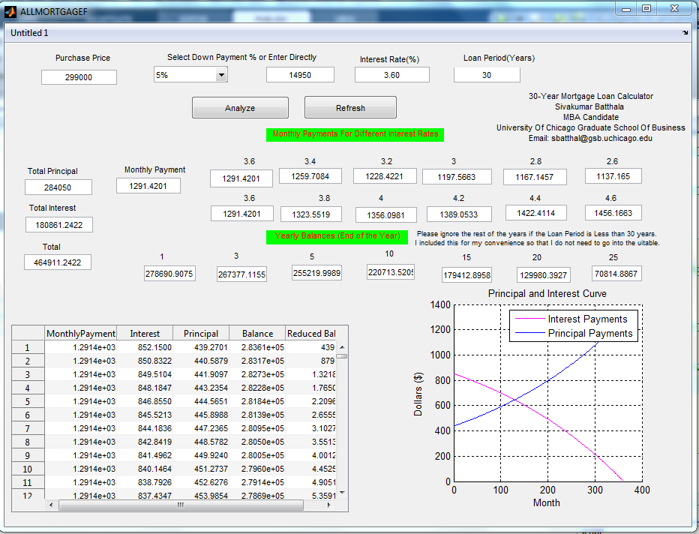Click the table's scroll-right arrow
Viewport: 699px width, 534px height.
click(x=329, y=505)
